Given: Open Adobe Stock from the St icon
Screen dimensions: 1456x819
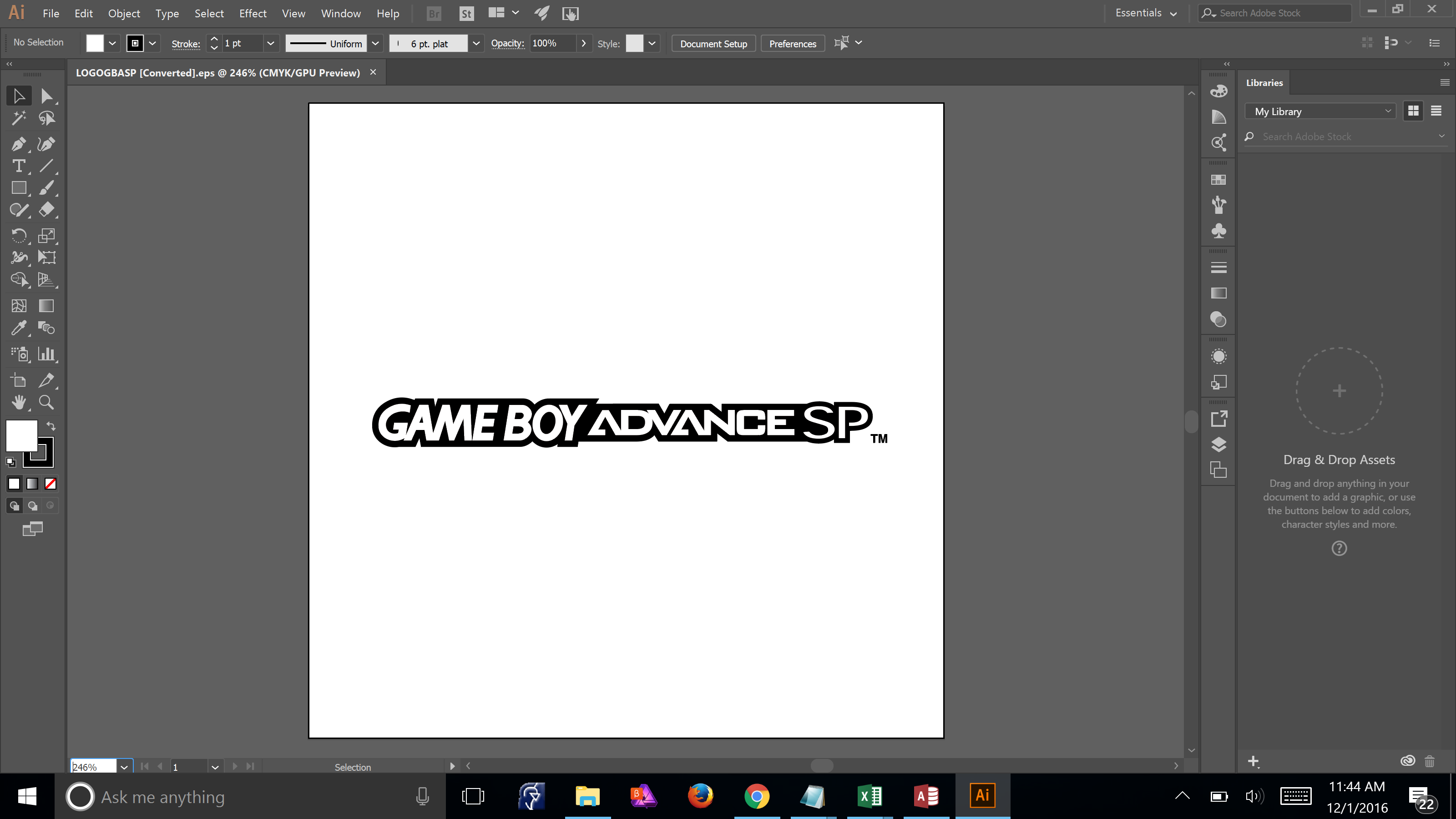Looking at the screenshot, I should 466,14.
